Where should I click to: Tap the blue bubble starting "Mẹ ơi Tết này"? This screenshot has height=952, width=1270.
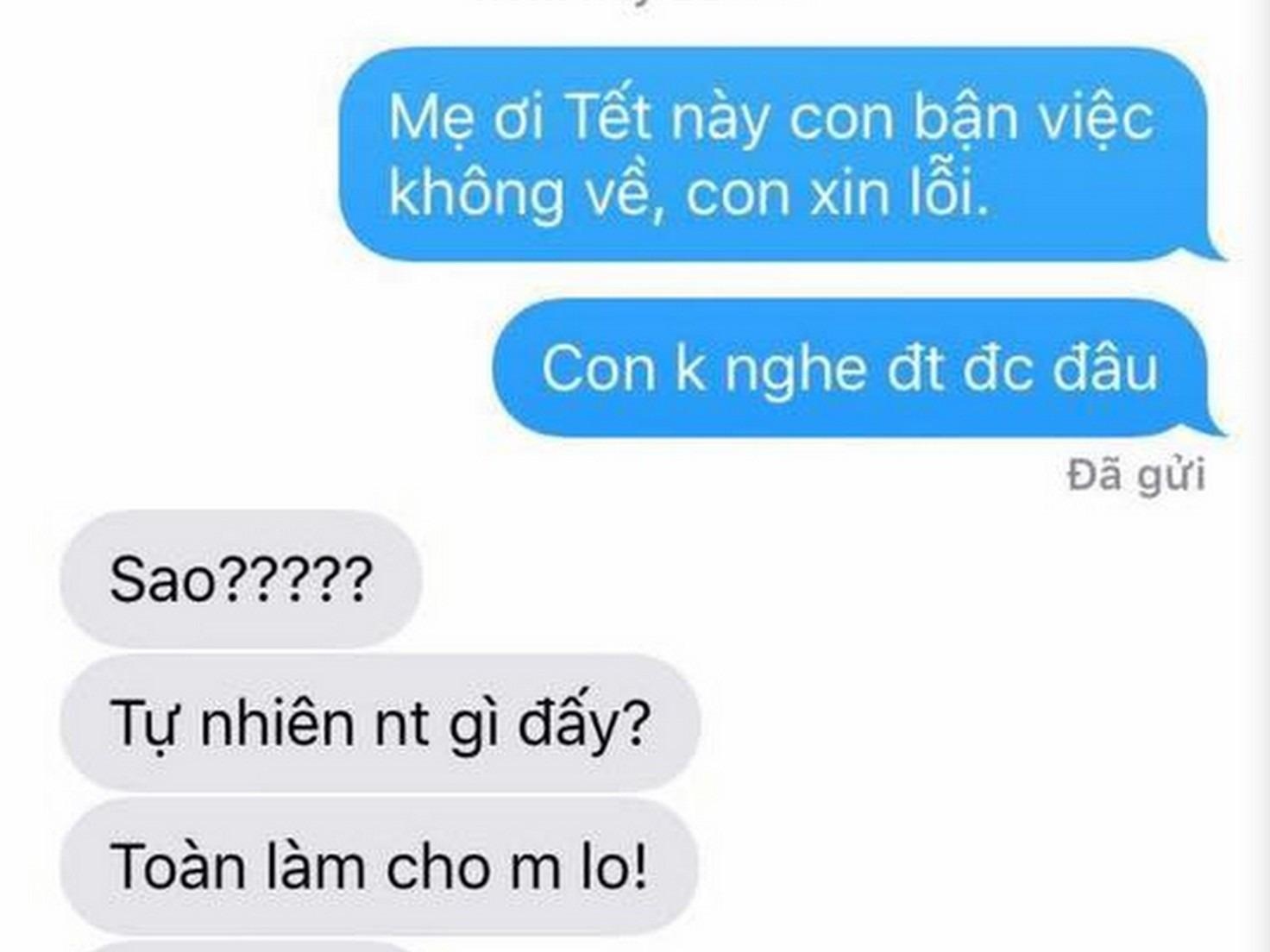(781, 153)
